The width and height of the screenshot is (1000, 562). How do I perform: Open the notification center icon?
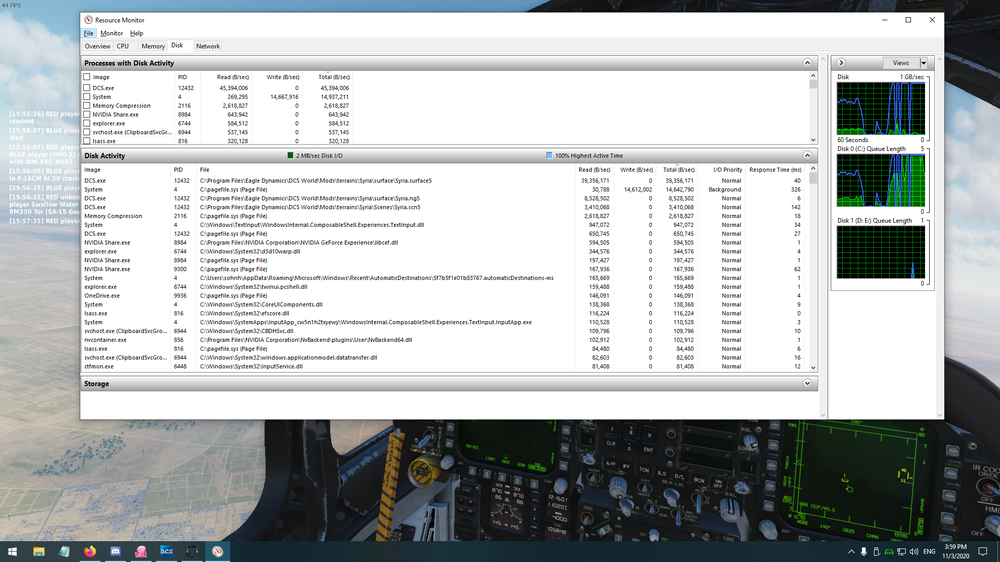pyautogui.click(x=983, y=551)
